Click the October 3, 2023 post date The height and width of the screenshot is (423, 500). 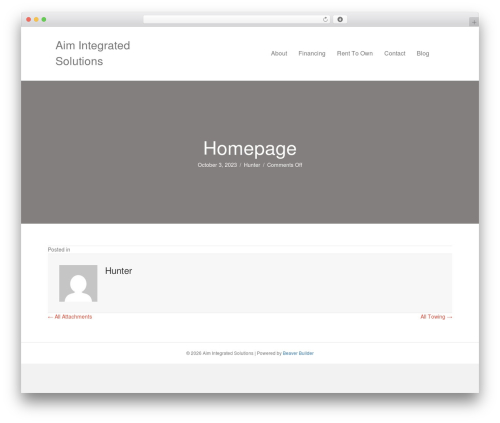[x=217, y=165]
